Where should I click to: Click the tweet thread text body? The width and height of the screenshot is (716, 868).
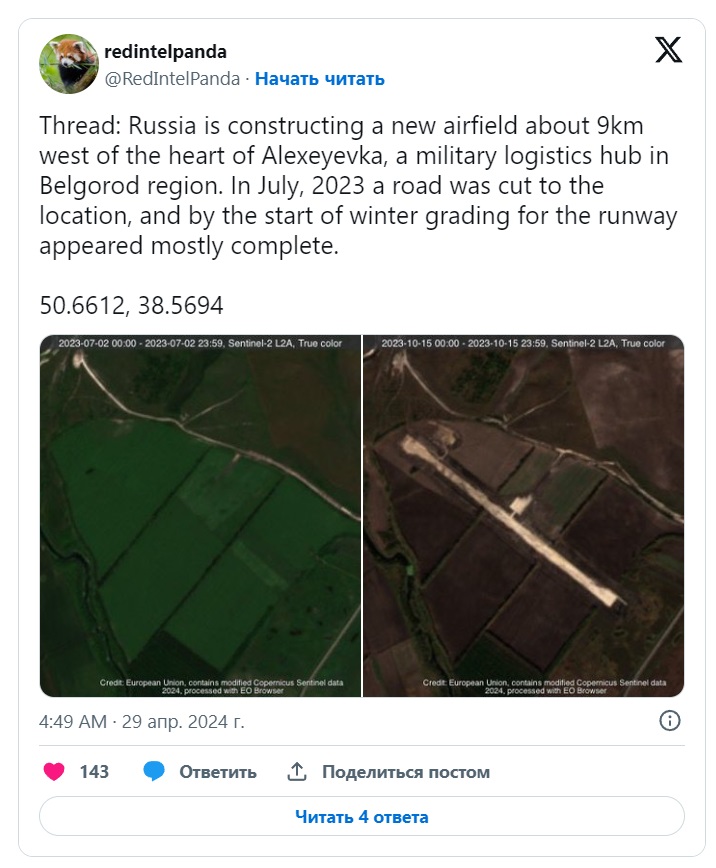click(358, 185)
